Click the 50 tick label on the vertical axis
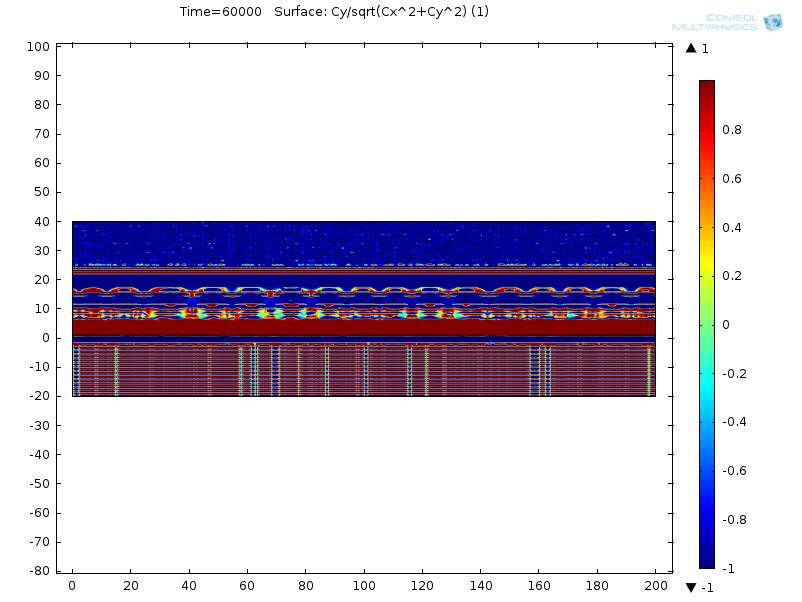 41,192
